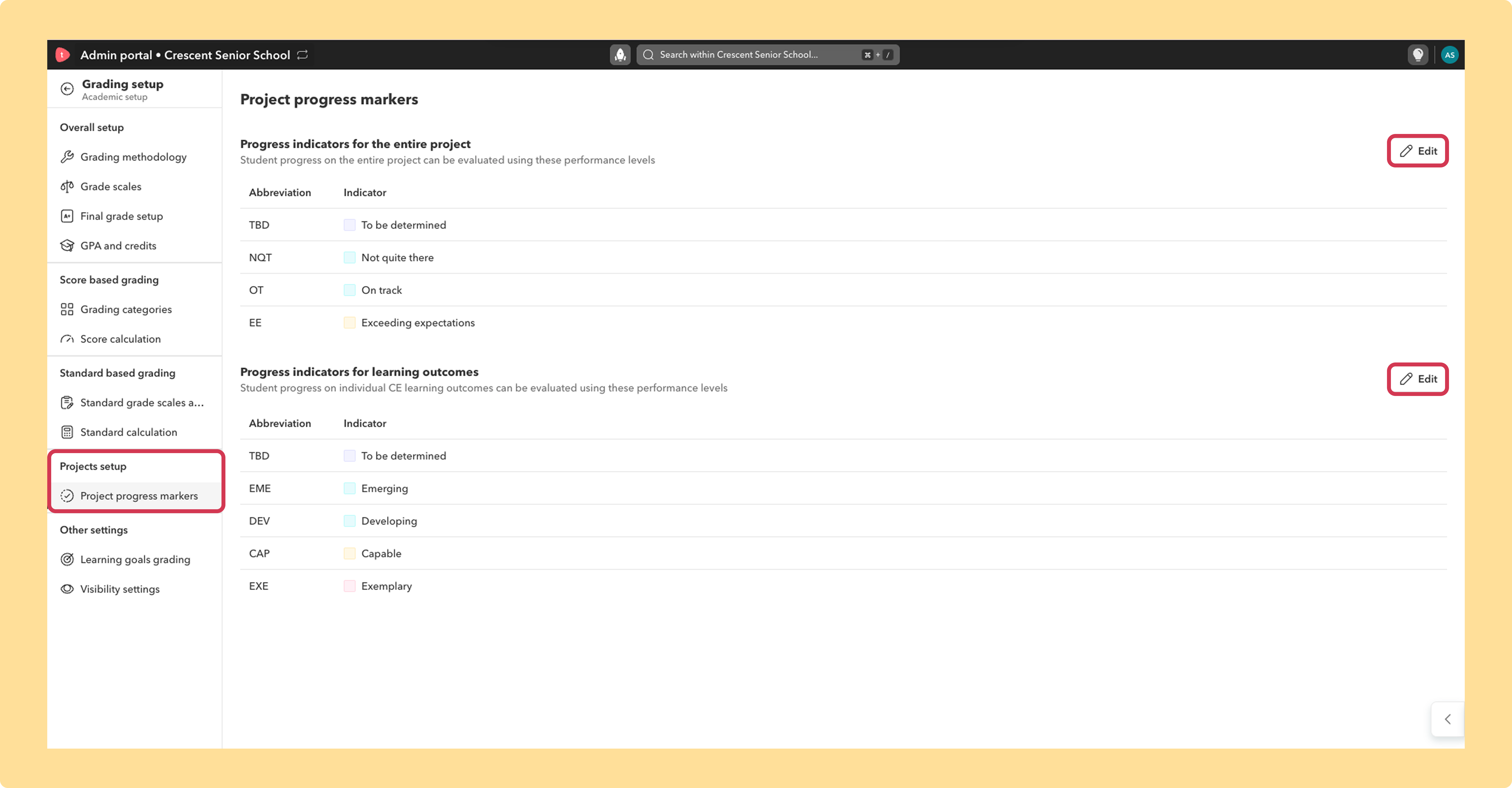Open Standard calculation page
This screenshot has width=1512, height=788.
[134, 432]
